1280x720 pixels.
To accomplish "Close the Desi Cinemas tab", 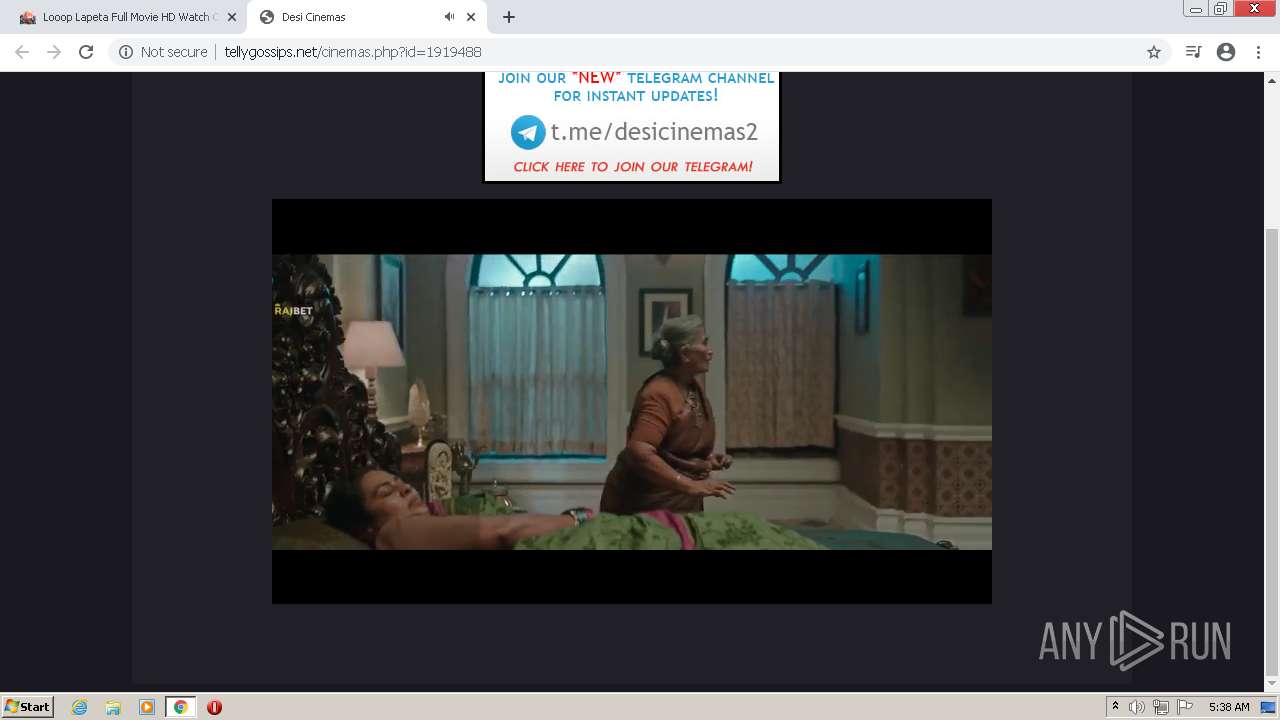I will (471, 17).
